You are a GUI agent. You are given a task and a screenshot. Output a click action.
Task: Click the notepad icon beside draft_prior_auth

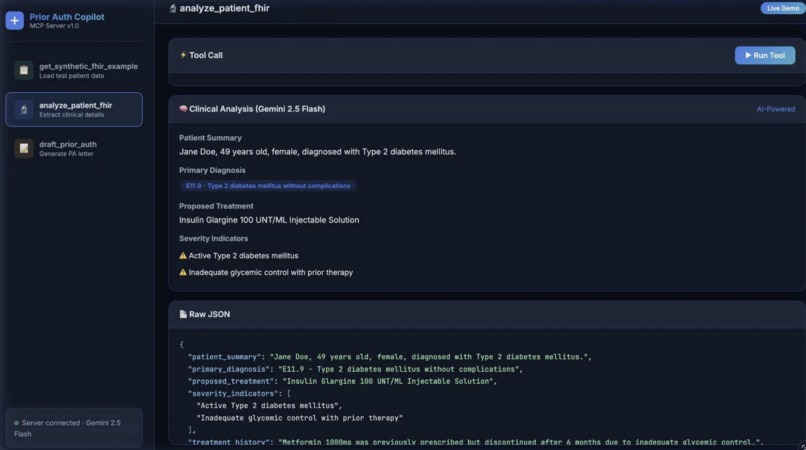(24, 149)
